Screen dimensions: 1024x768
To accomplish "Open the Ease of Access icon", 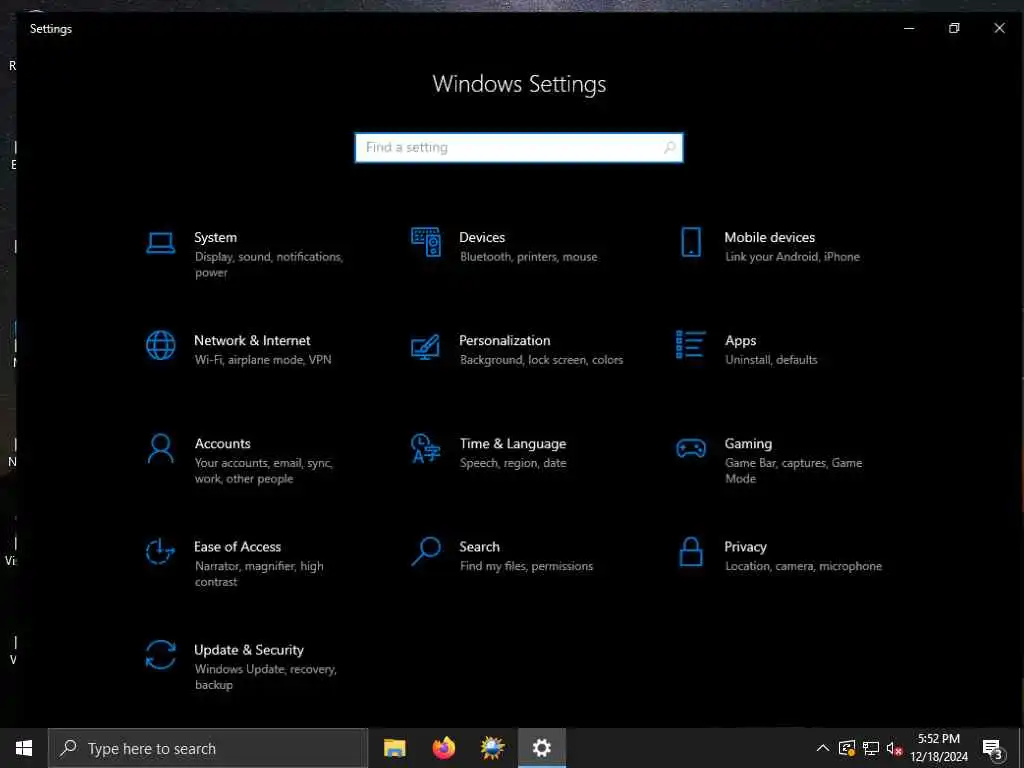I will click(x=160, y=552).
